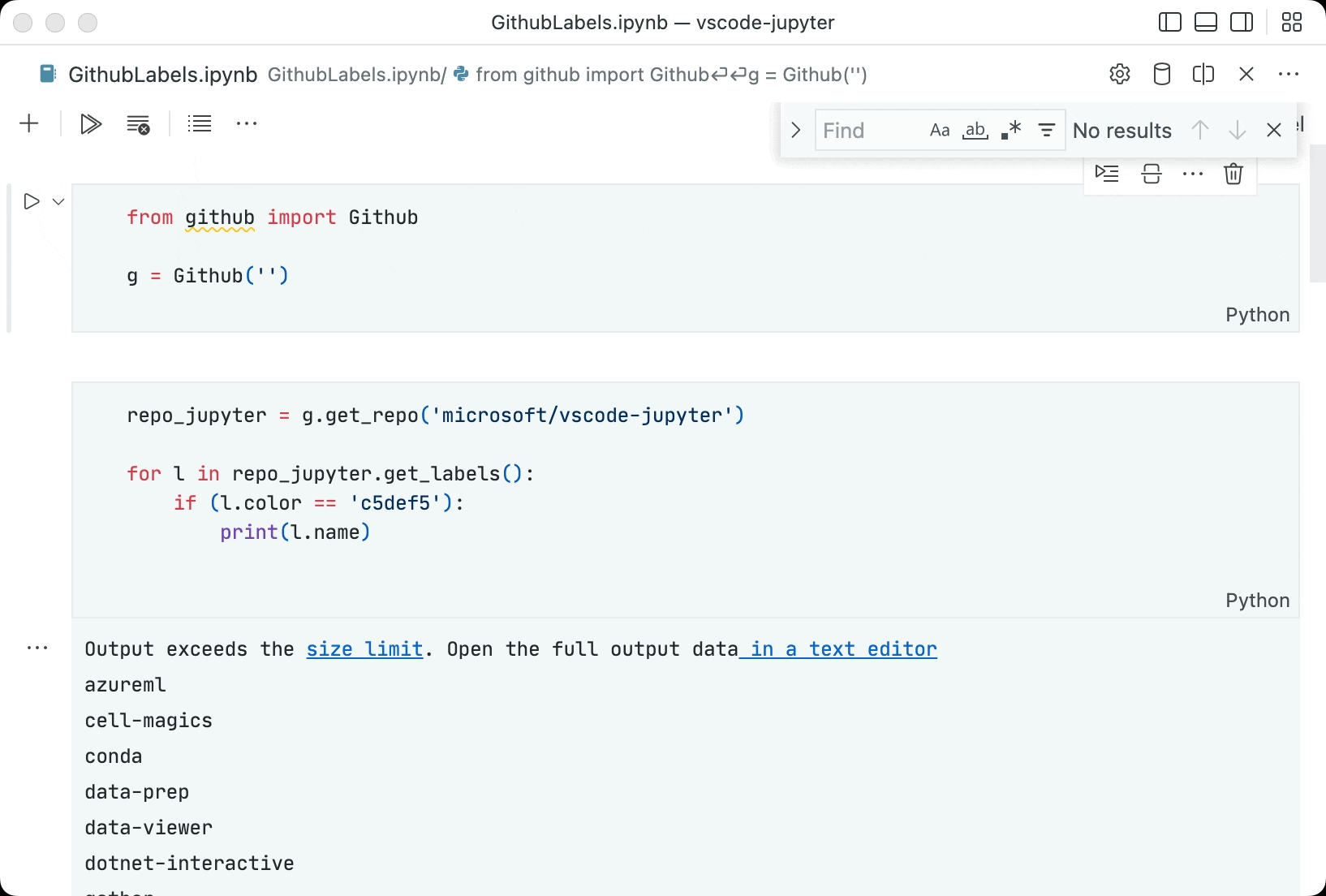Viewport: 1326px width, 896px height.
Task: Run all cells in the notebook
Action: (91, 124)
